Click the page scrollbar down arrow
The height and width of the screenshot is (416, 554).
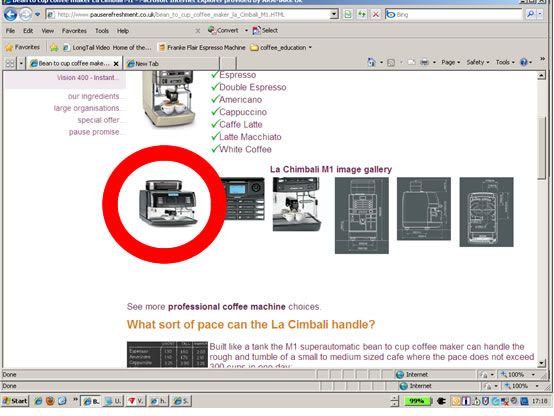(x=541, y=363)
